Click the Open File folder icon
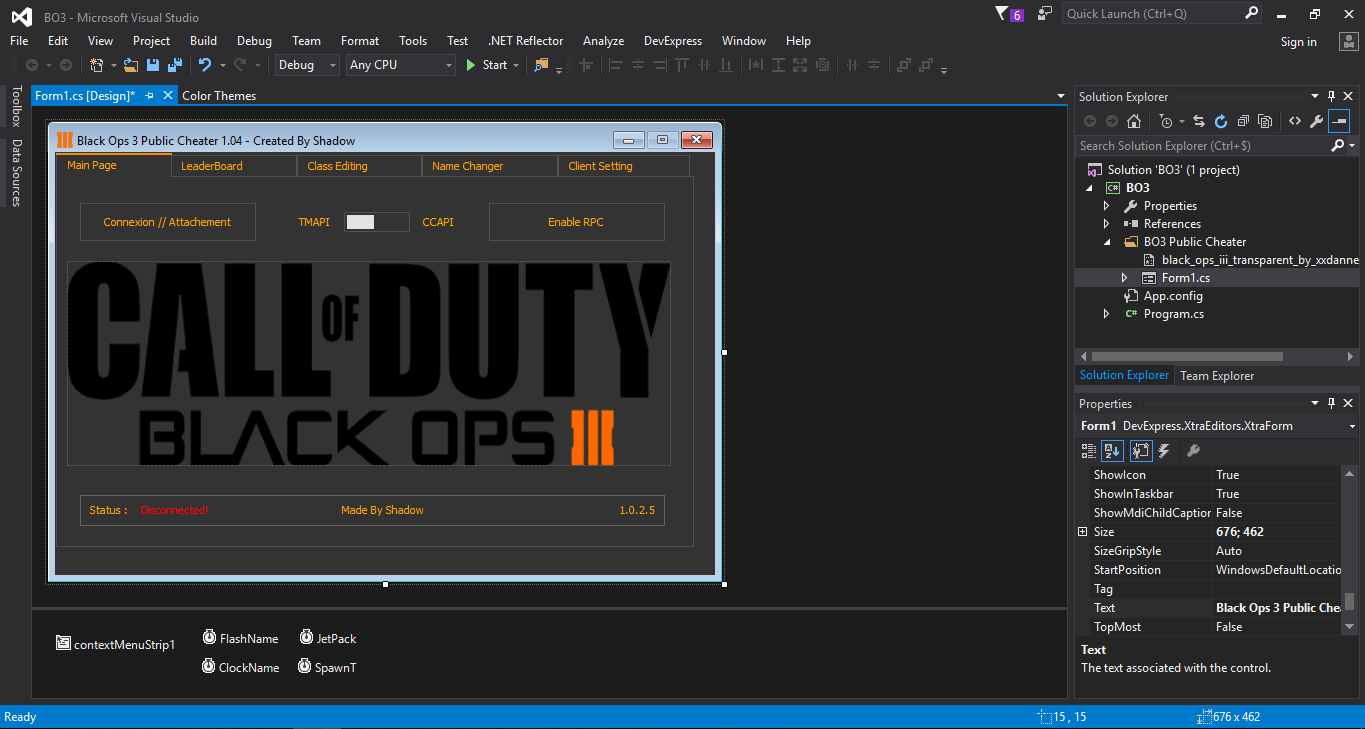The height and width of the screenshot is (729, 1365). [x=130, y=65]
